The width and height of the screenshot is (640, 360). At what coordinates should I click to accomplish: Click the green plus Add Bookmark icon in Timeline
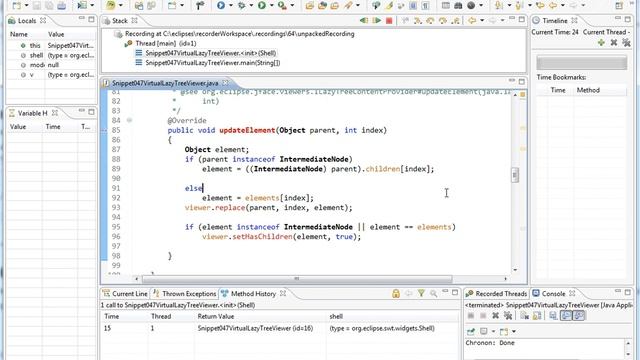coord(601,42)
